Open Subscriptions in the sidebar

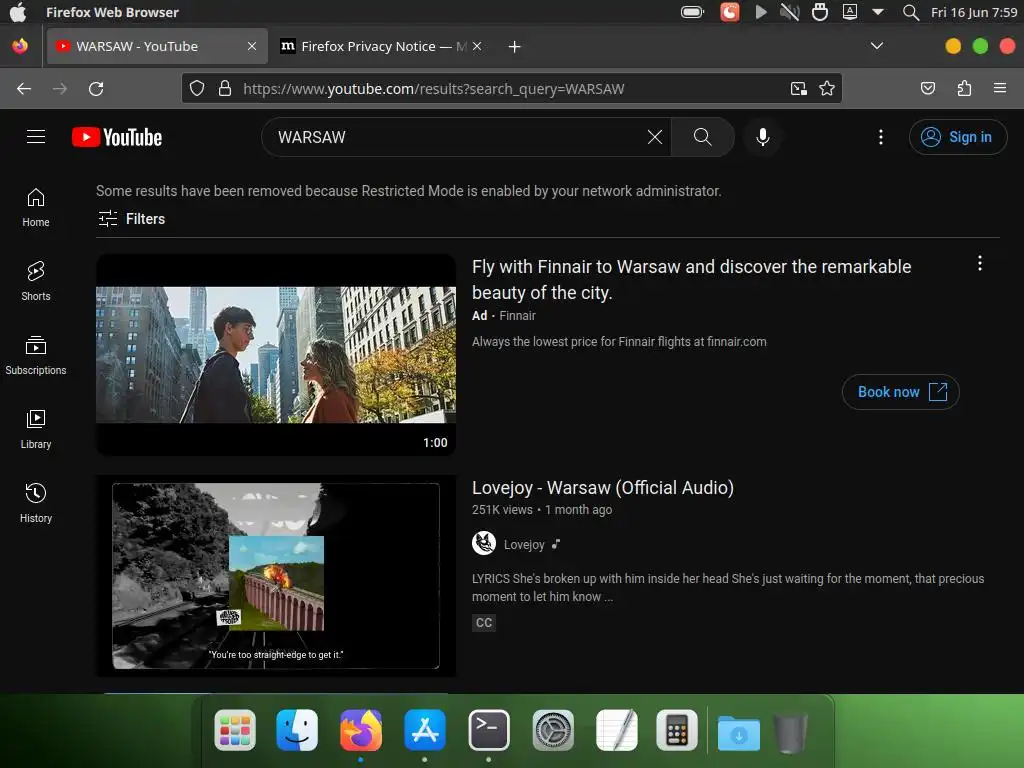pos(36,355)
